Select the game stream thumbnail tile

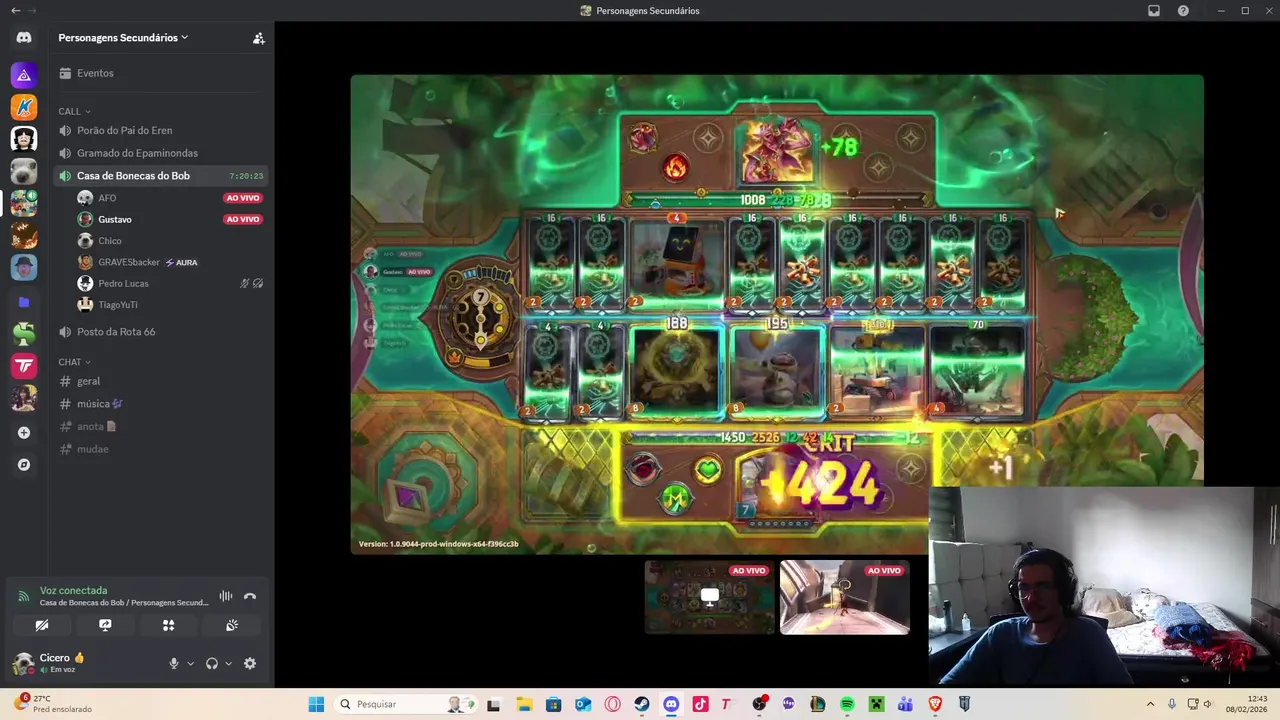[x=709, y=597]
